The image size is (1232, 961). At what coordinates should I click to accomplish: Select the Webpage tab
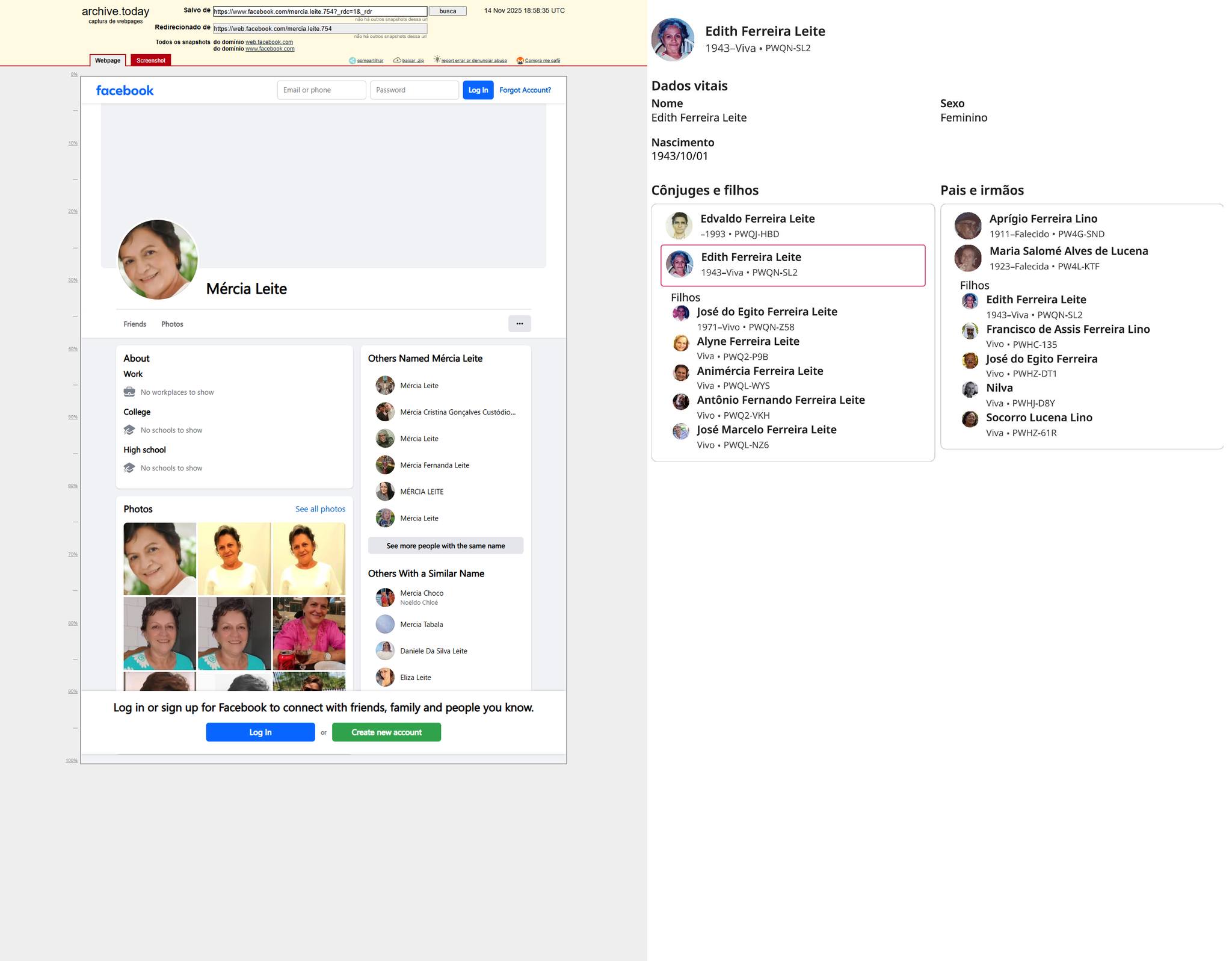tap(108, 60)
